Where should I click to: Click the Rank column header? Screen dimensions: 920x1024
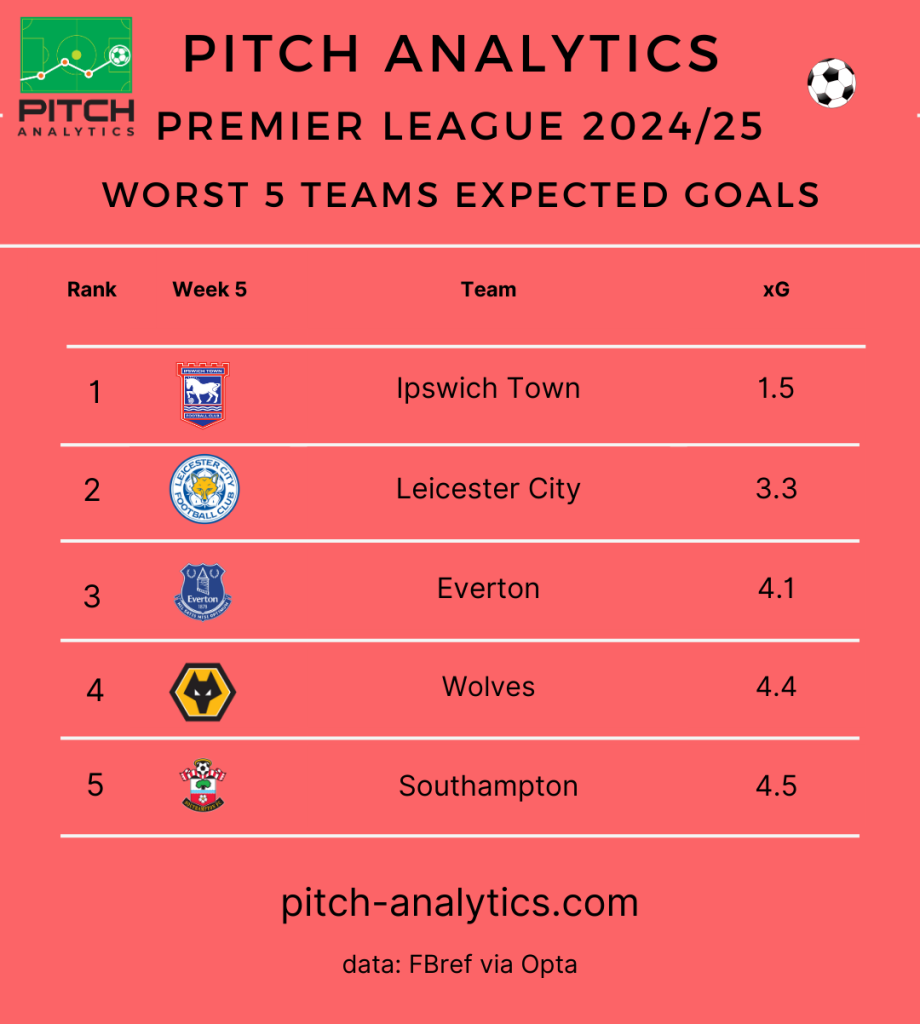[91, 289]
